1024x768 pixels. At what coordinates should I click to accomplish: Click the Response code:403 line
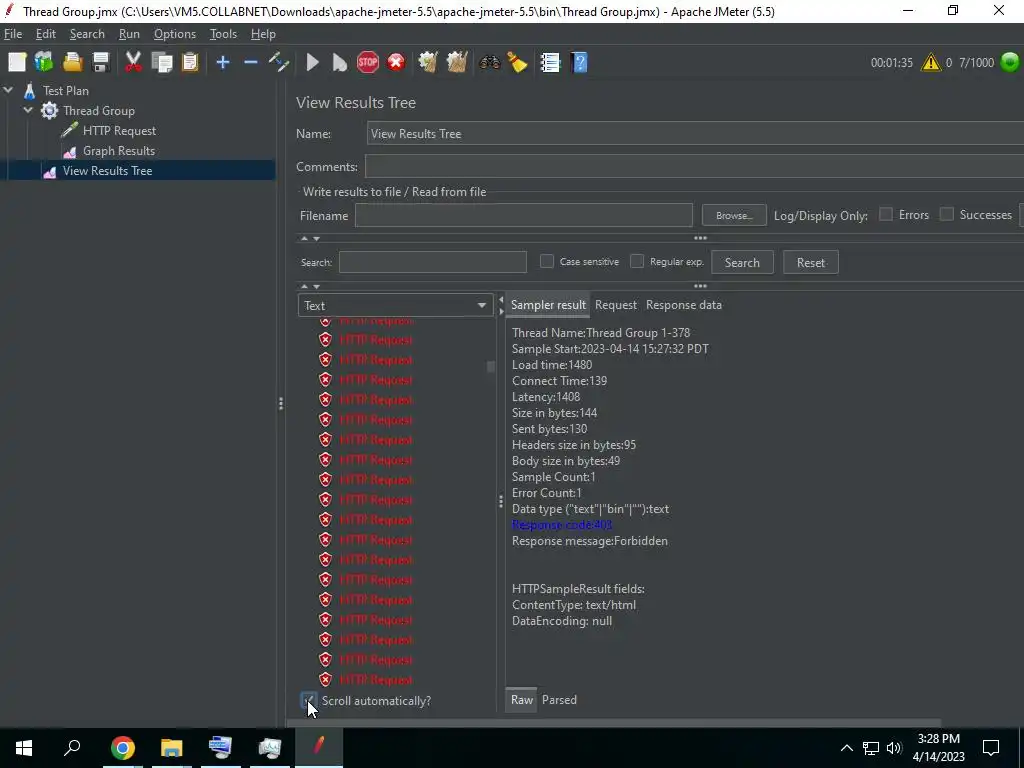[562, 525]
